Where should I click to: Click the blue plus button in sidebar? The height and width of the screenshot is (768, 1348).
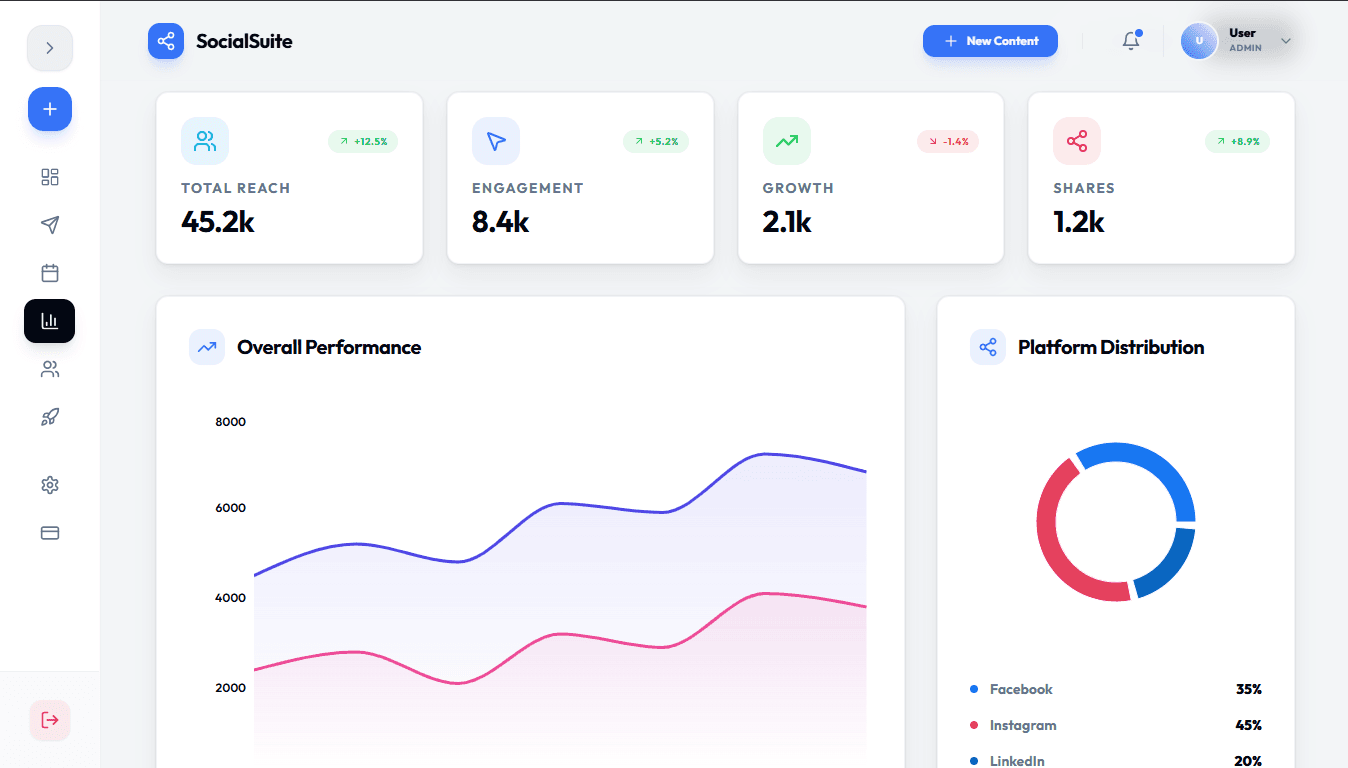50,109
